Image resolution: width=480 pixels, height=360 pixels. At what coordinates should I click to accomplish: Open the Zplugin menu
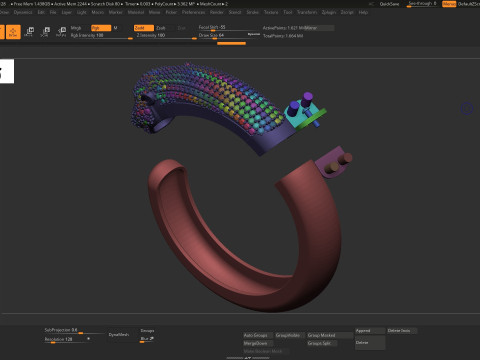point(329,12)
